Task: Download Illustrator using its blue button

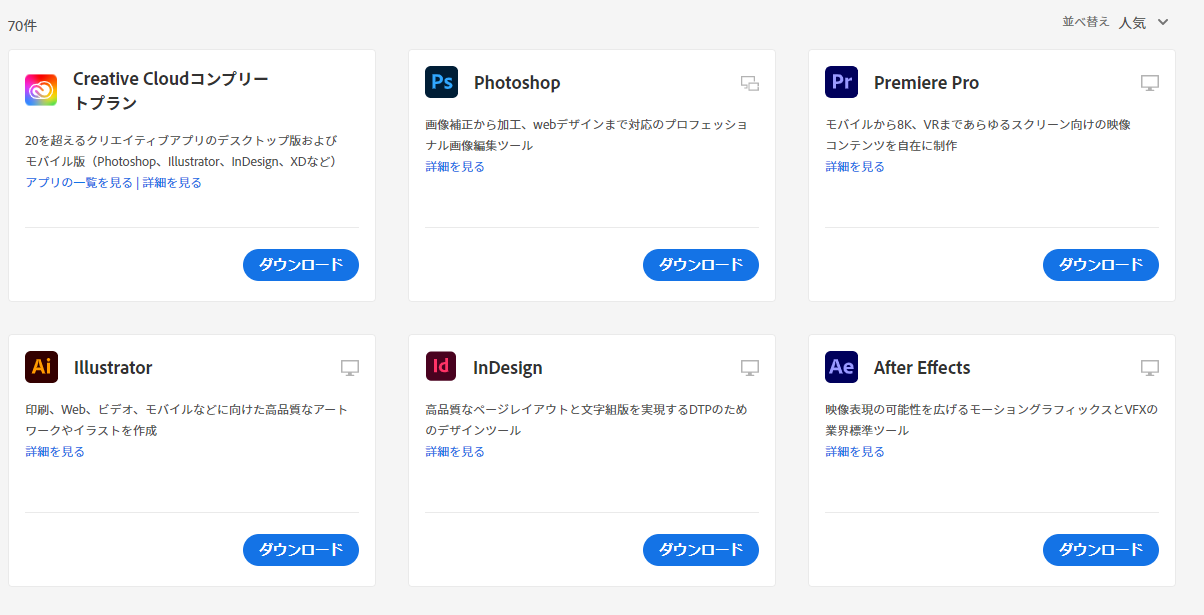Action: tap(300, 550)
